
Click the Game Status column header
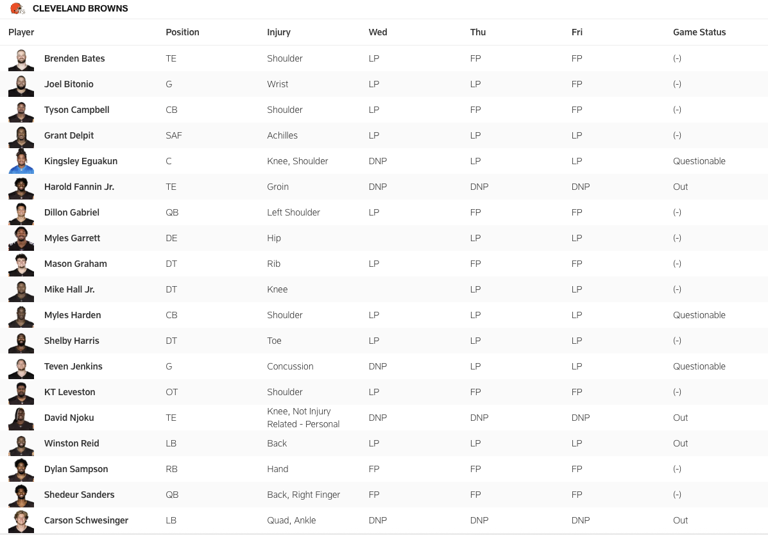pyautogui.click(x=699, y=32)
